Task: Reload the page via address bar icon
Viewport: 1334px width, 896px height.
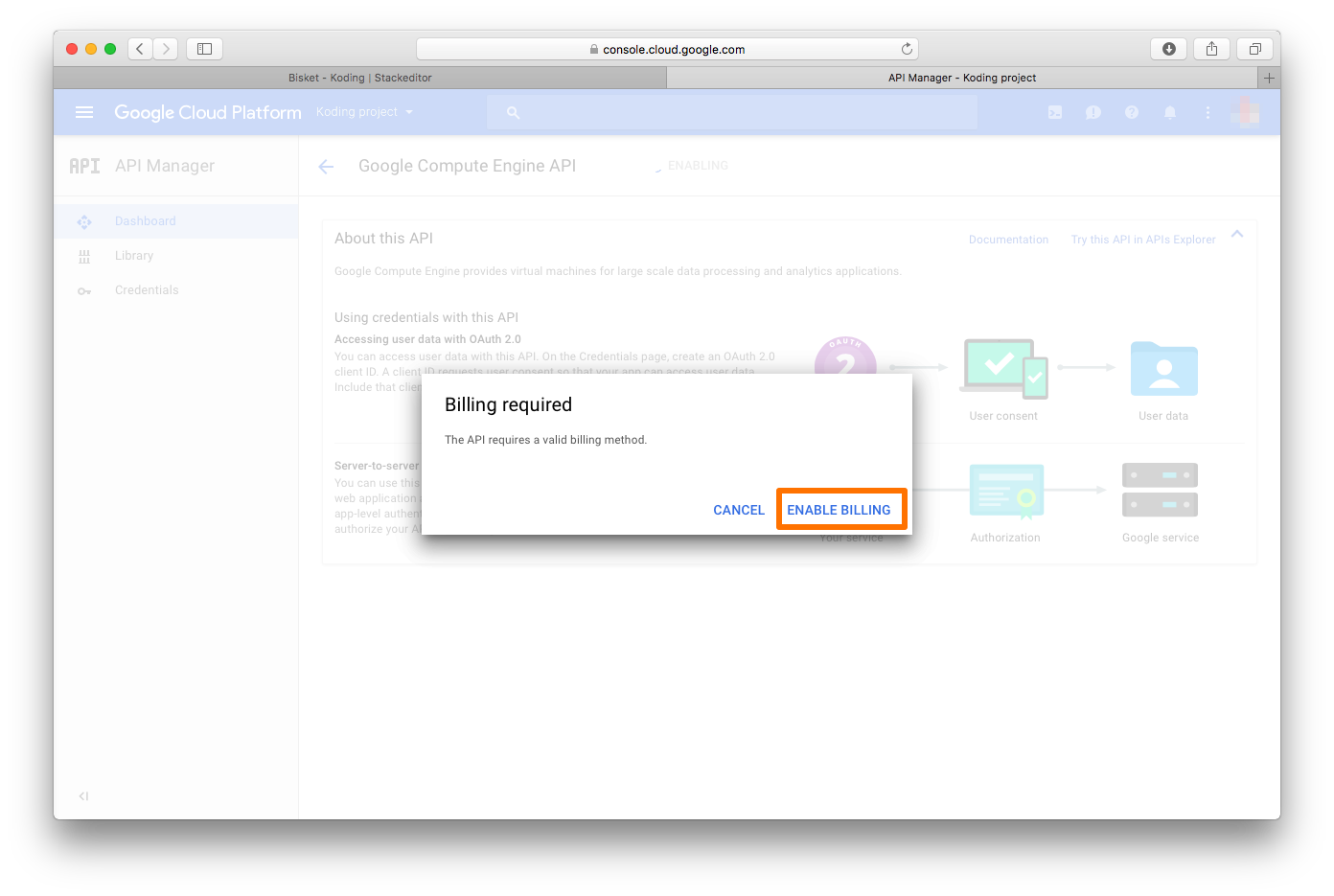Action: [907, 49]
